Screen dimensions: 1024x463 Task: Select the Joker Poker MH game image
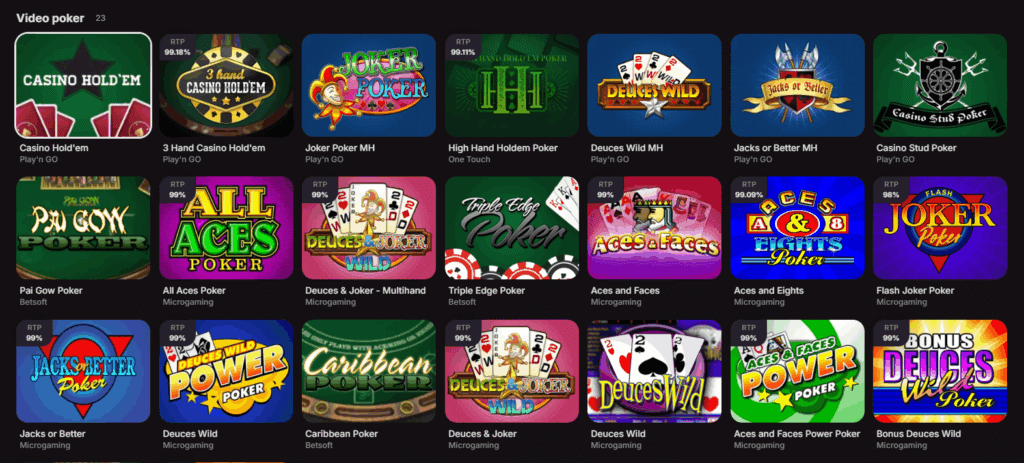tap(369, 85)
